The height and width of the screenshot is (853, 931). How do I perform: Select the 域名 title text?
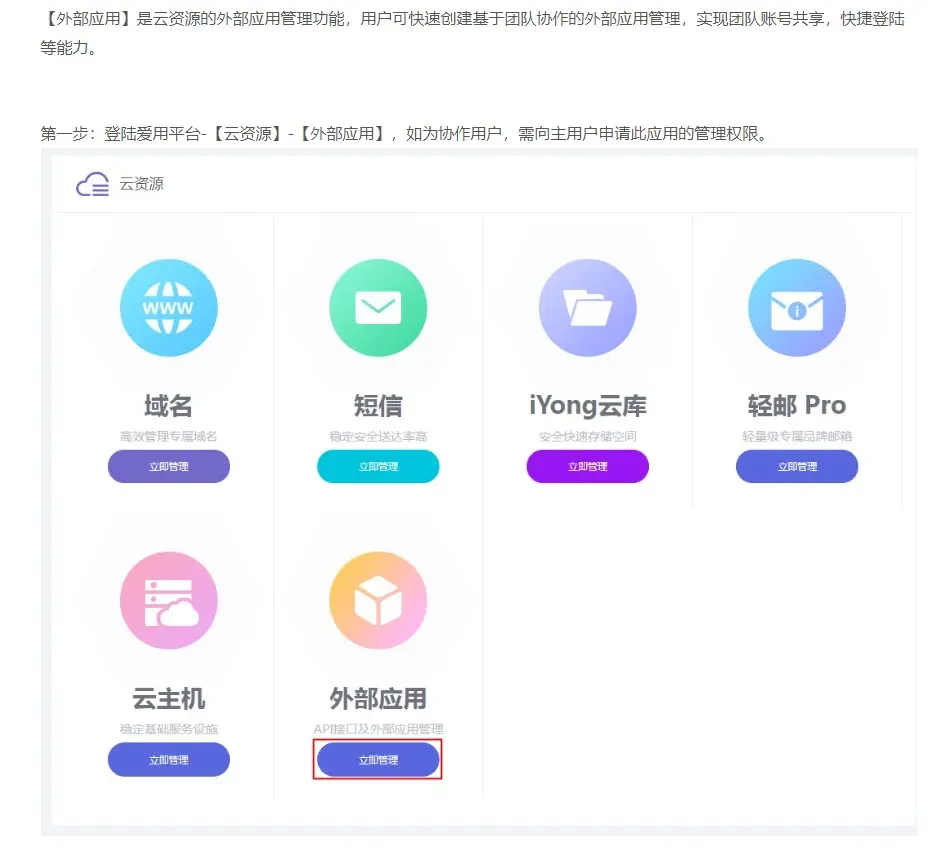168,406
